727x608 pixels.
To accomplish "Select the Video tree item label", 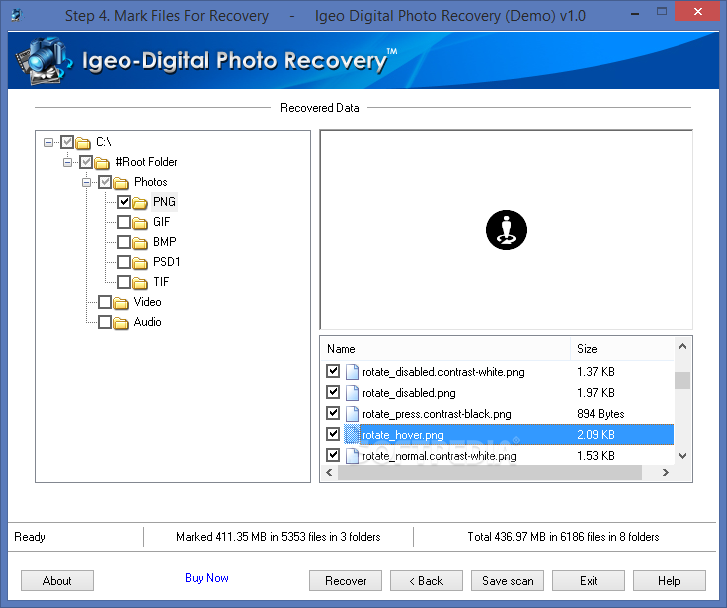I will tap(147, 302).
